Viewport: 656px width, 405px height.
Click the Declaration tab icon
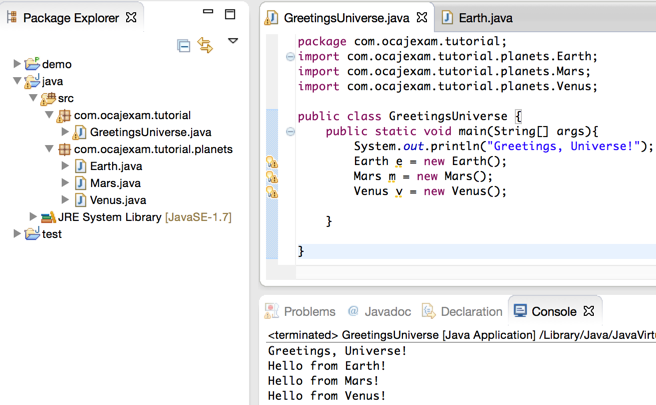(428, 311)
